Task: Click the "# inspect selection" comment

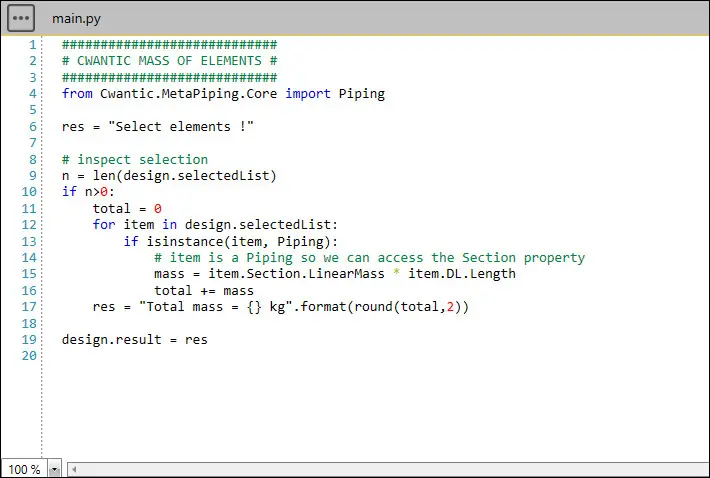Action: click(134, 160)
